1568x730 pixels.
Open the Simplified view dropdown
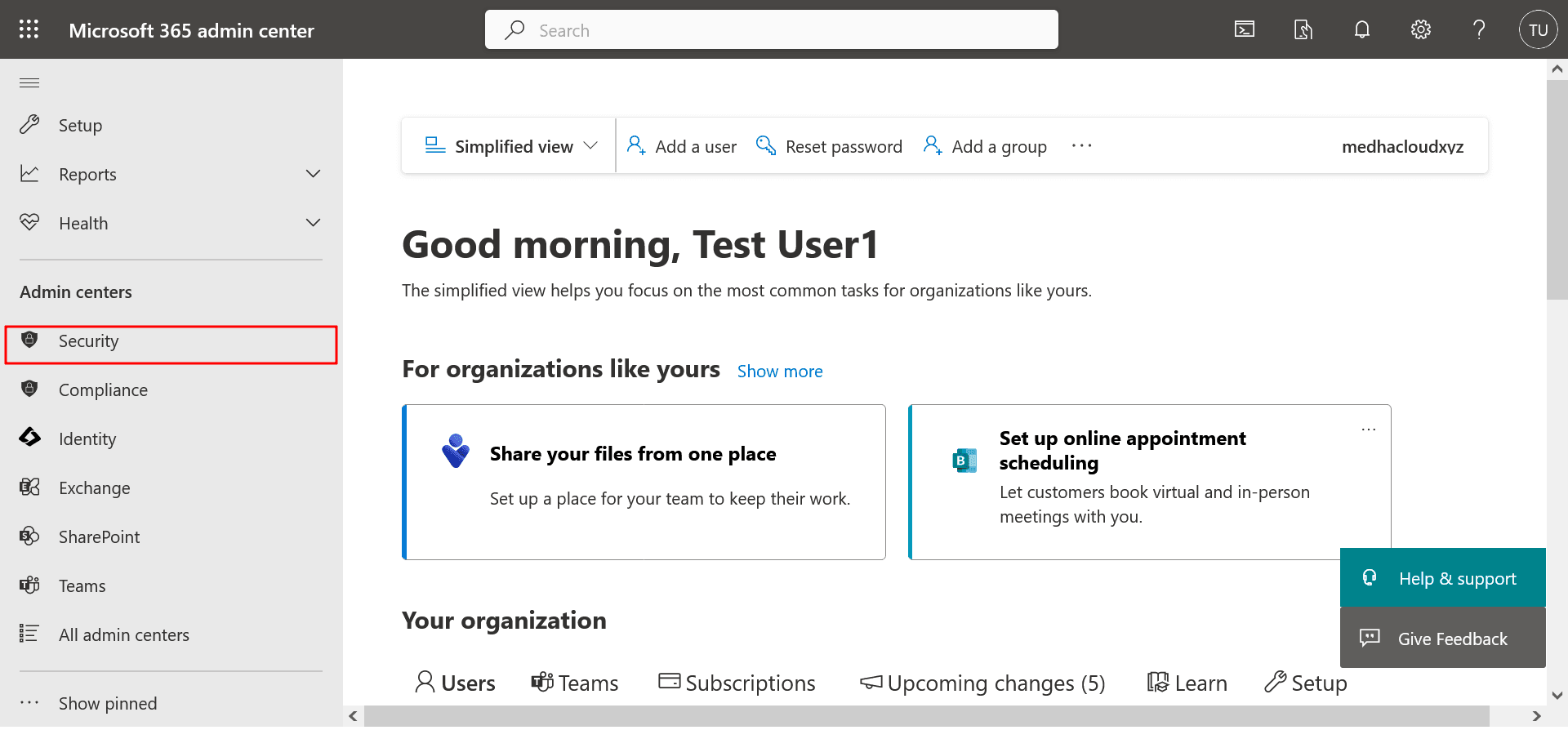pos(512,146)
